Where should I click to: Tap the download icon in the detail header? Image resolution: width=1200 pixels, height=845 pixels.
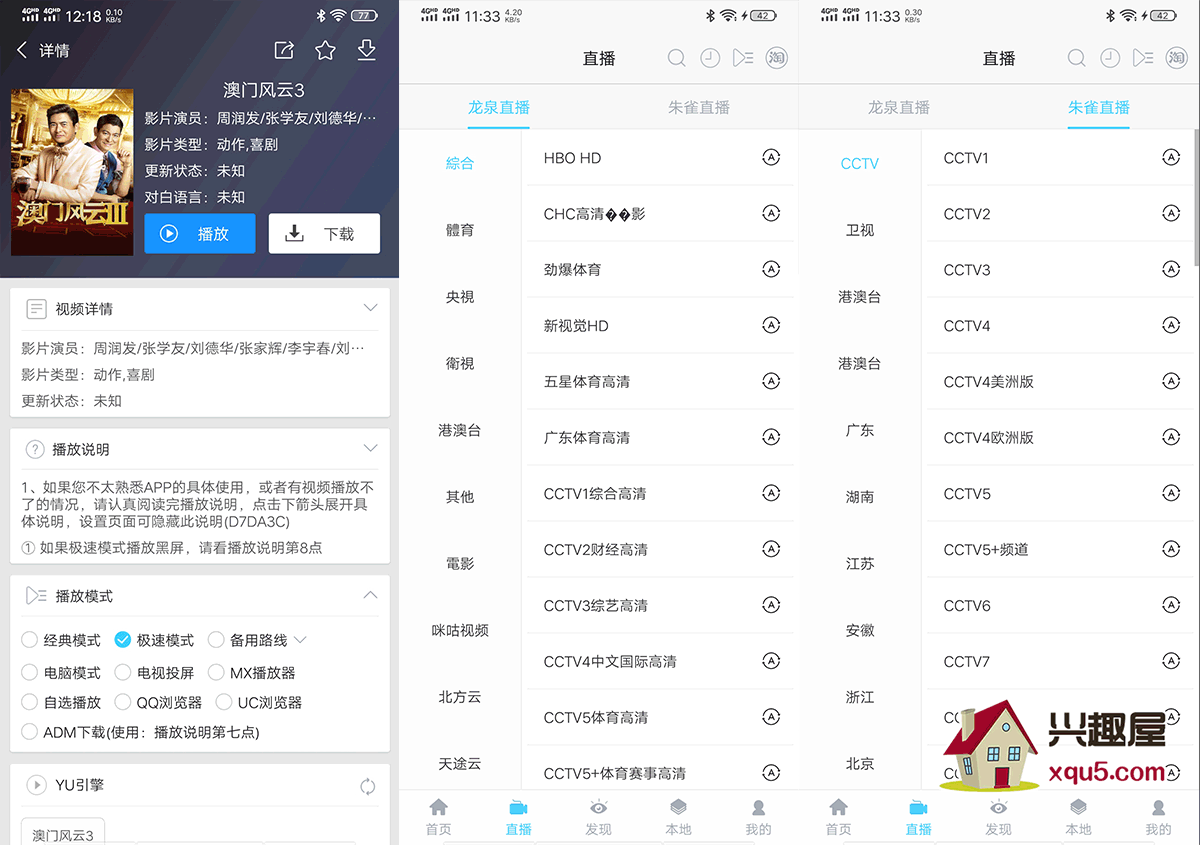pos(367,50)
